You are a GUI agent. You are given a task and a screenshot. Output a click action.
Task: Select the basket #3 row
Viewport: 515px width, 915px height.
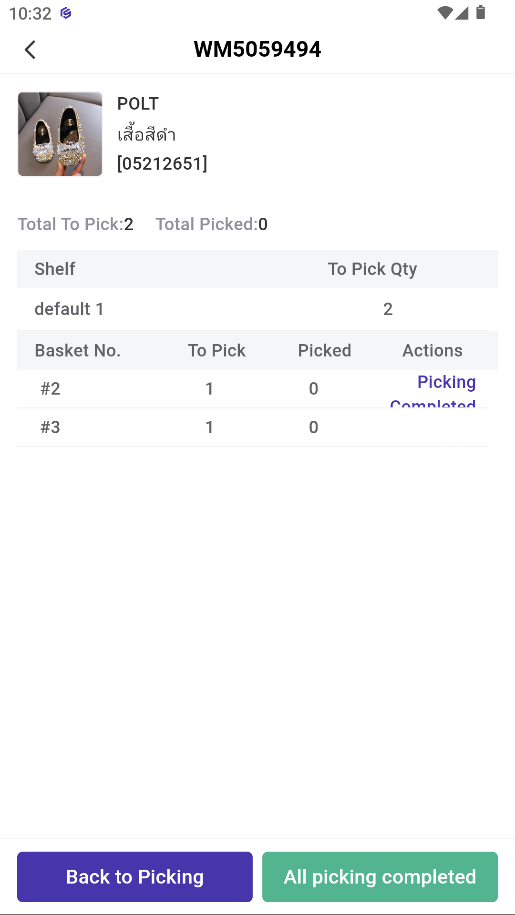coord(253,427)
